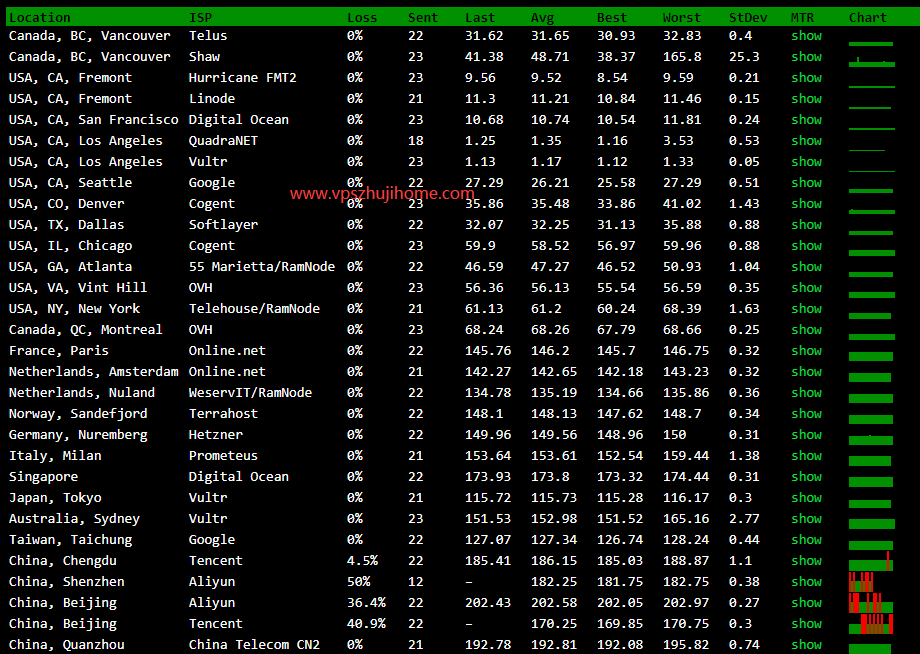Click the chart bar for China Chengdu Tencent
The width and height of the screenshot is (920, 654).
coord(871,563)
